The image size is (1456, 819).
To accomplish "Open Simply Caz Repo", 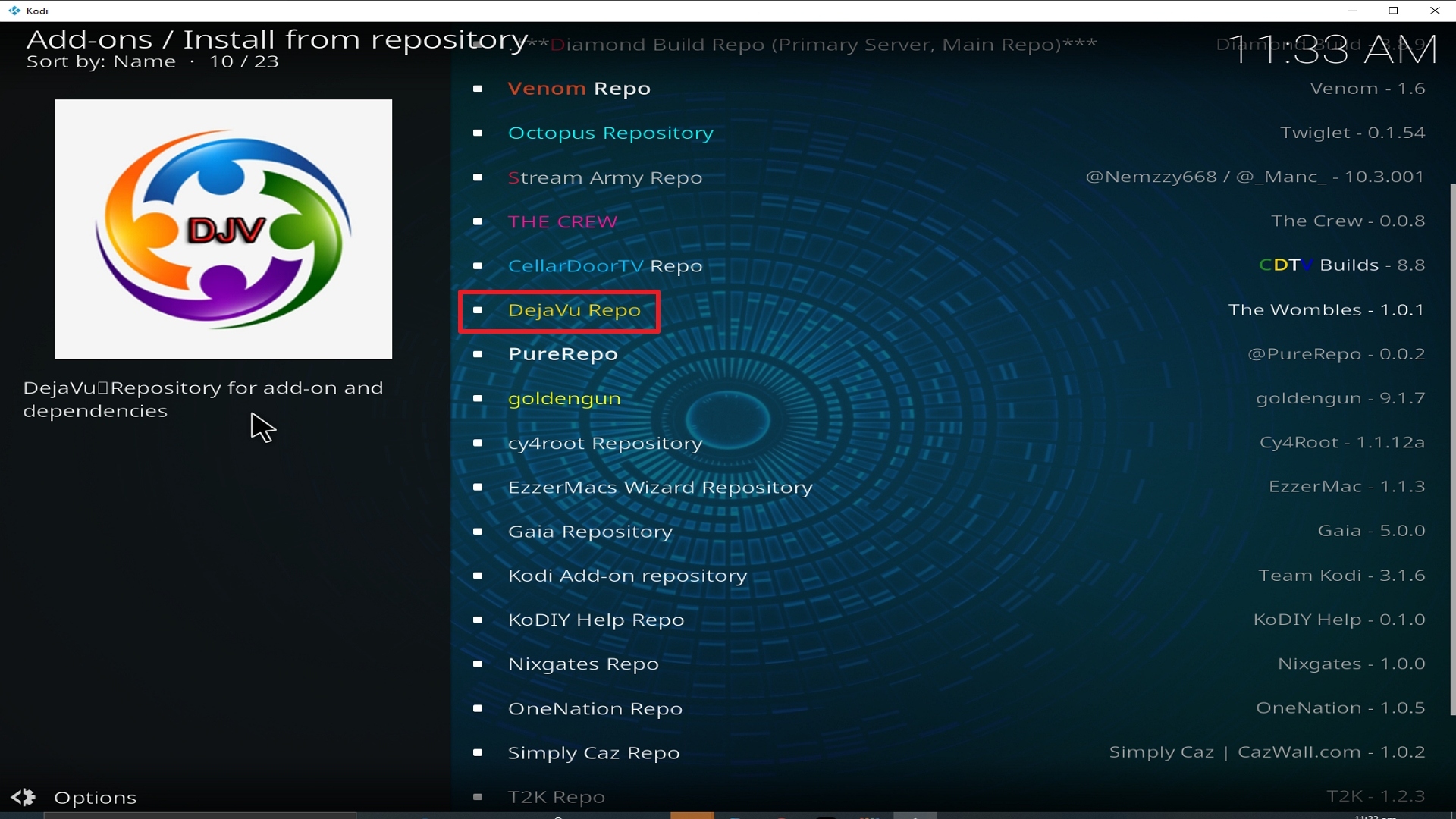I will (594, 753).
